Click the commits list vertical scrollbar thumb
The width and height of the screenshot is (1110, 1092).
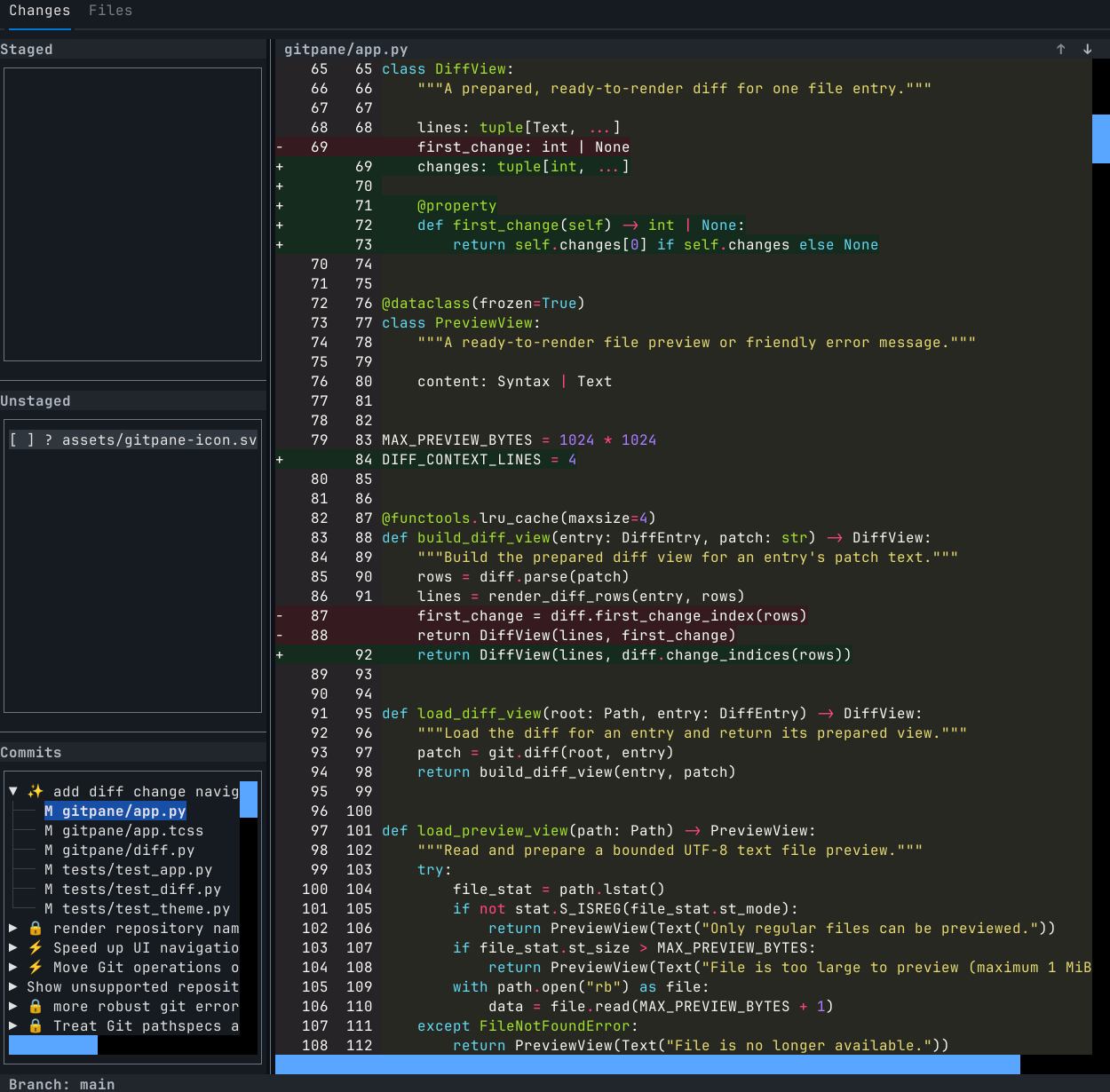point(249,799)
